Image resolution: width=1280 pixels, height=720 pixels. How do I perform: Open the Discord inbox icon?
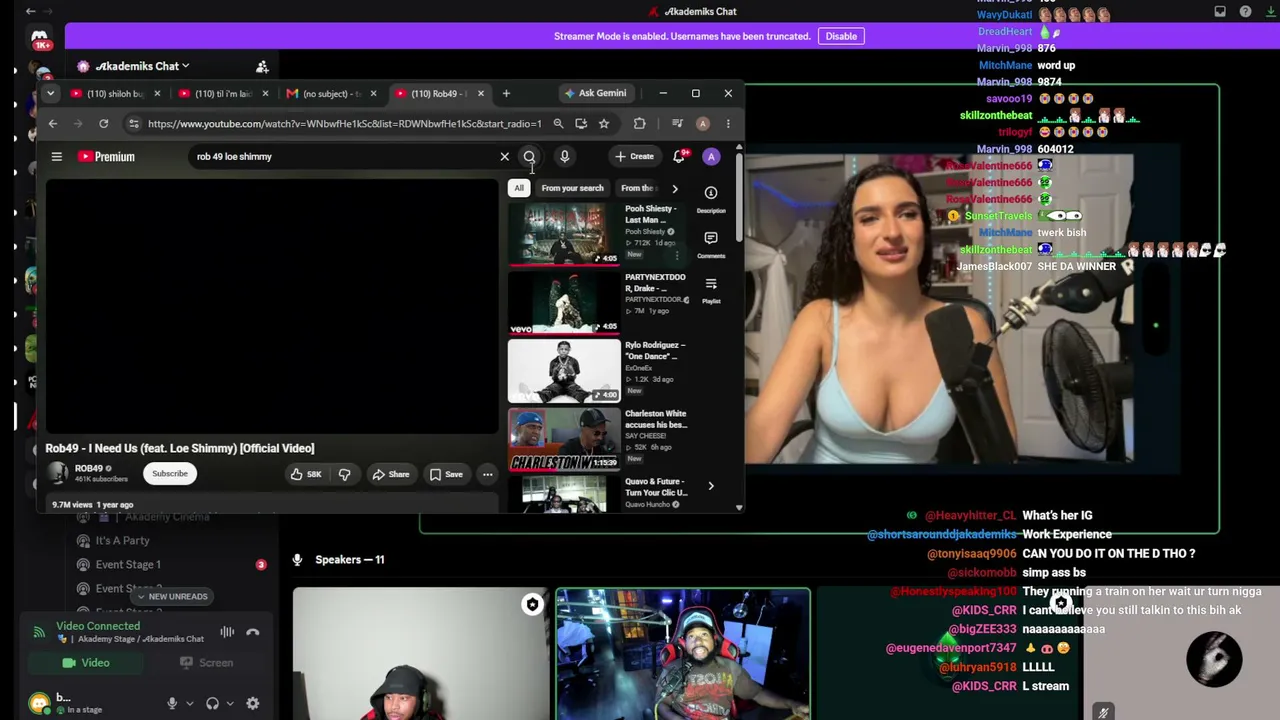pyautogui.click(x=1220, y=12)
